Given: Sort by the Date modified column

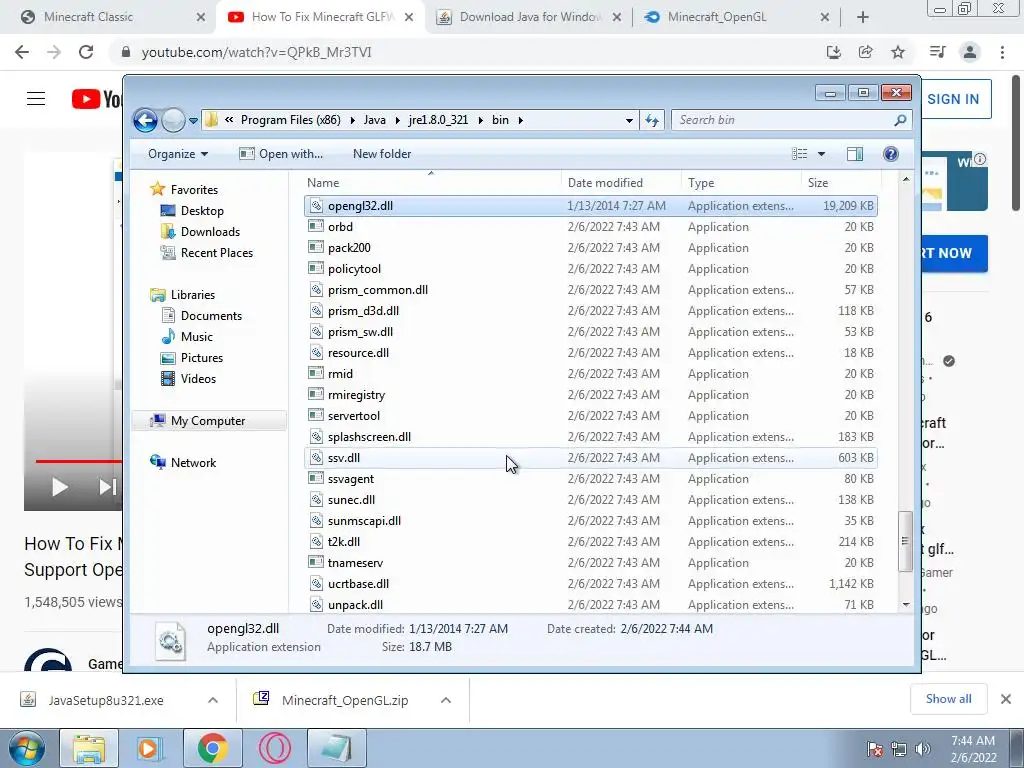Looking at the screenshot, I should pyautogui.click(x=620, y=183).
